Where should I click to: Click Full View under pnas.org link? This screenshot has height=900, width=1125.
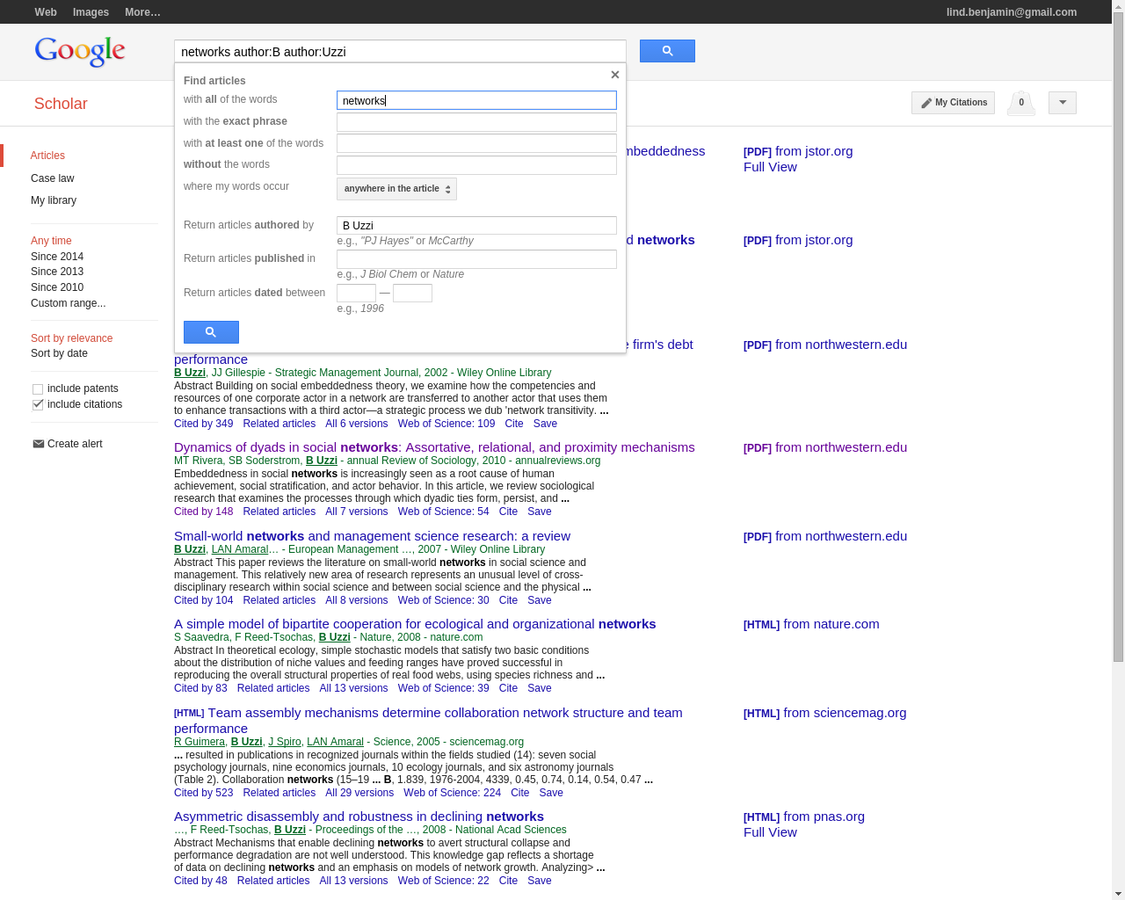[x=770, y=833]
